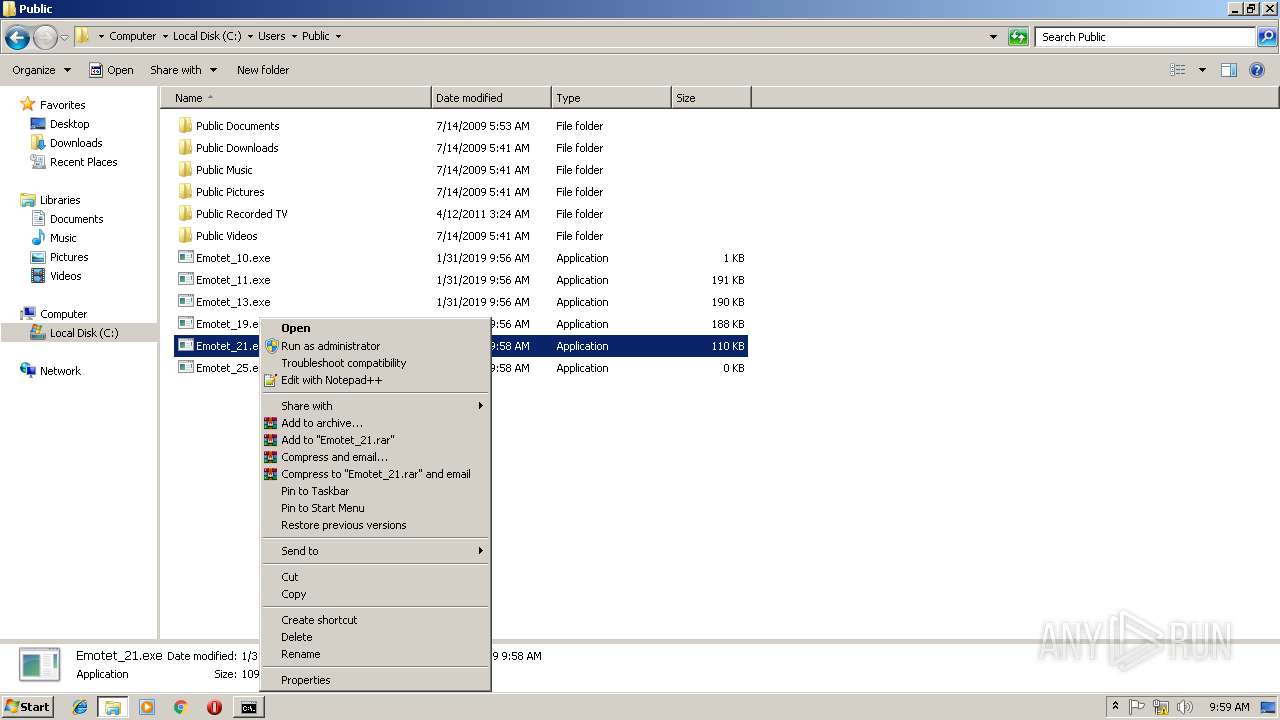The image size is (1280, 720).
Task: Open the Videos library
Action: (65, 276)
